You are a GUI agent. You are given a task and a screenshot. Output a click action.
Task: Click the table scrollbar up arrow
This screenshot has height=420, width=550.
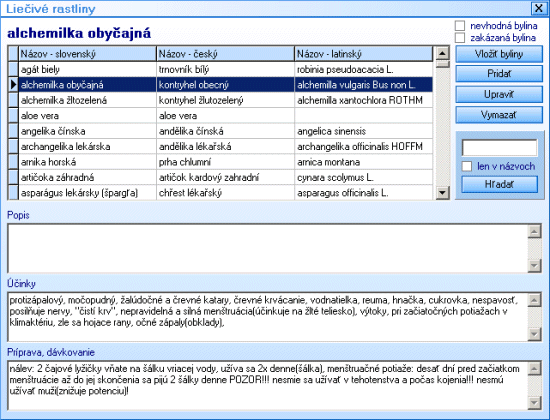click(x=442, y=54)
